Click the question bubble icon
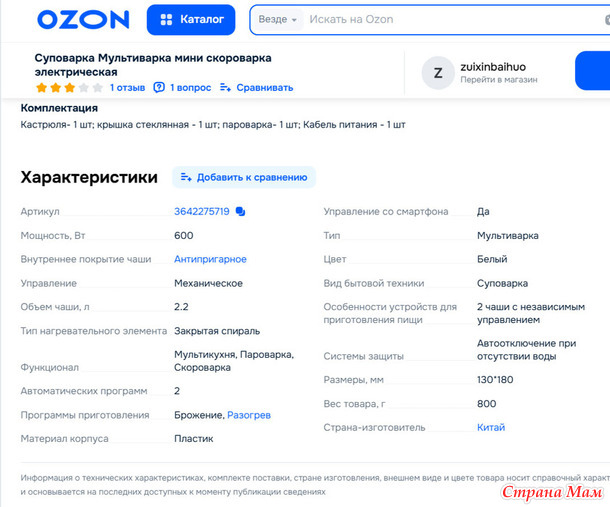The image size is (610, 507). [x=158, y=88]
